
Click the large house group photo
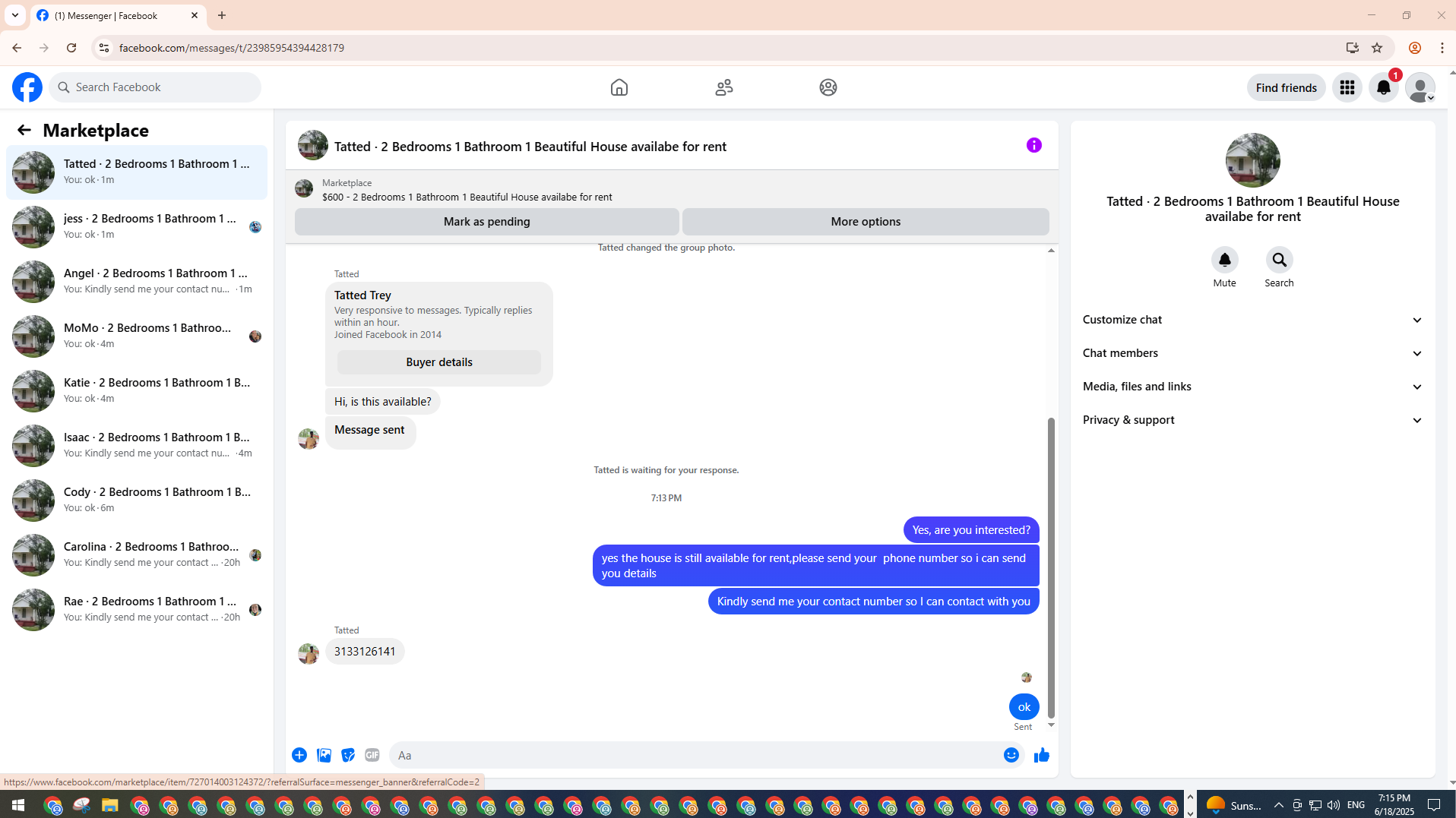[1253, 160]
